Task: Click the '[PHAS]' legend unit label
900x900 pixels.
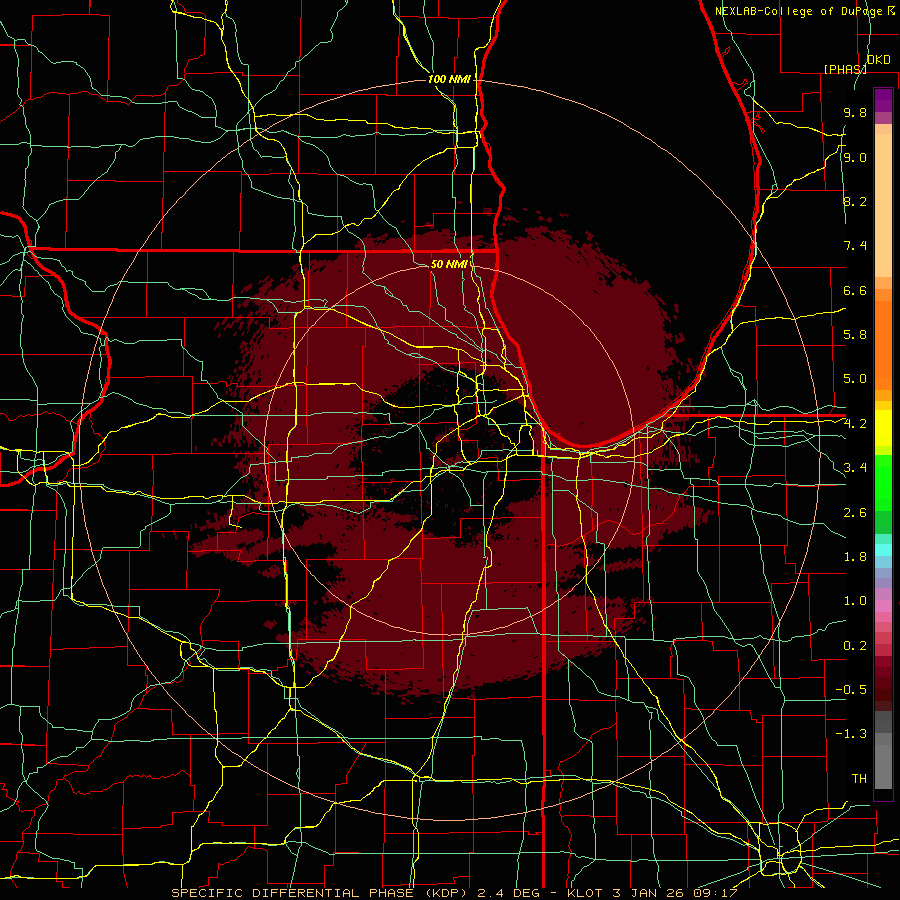Action: click(x=845, y=69)
